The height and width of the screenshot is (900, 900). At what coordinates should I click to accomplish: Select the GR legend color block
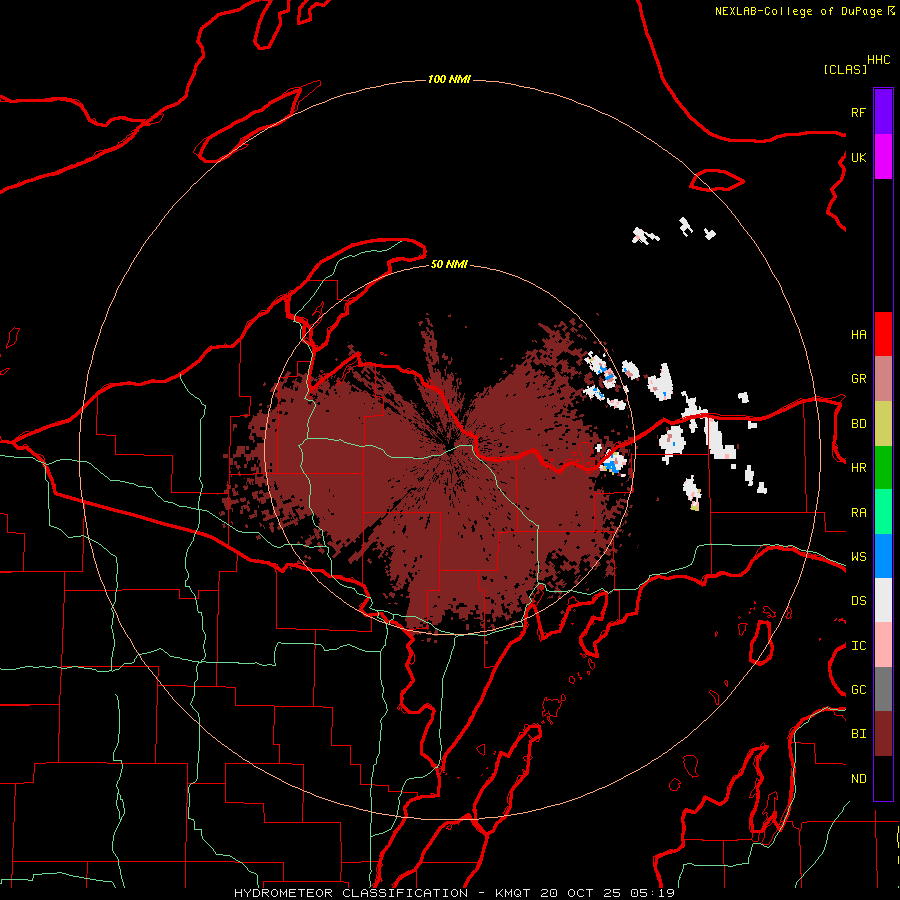click(883, 379)
